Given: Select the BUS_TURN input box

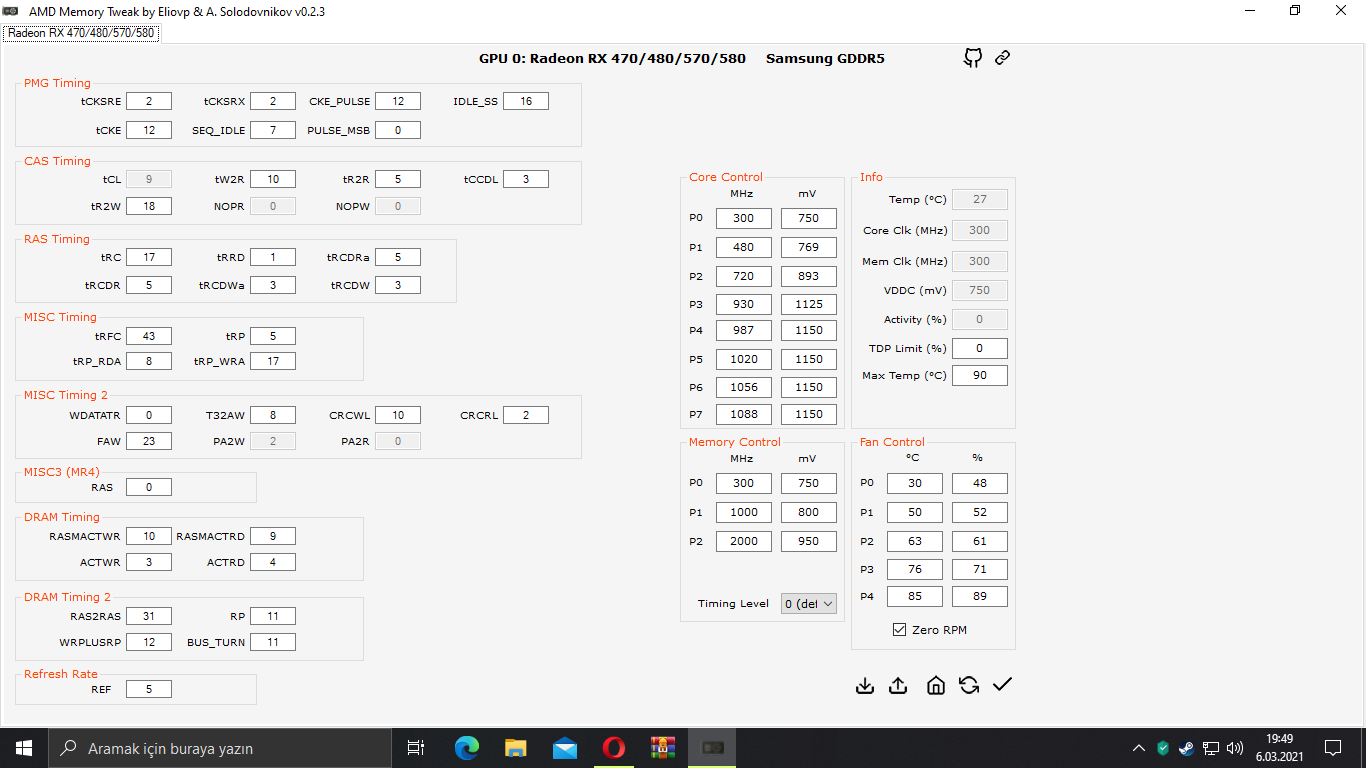Looking at the screenshot, I should (273, 642).
